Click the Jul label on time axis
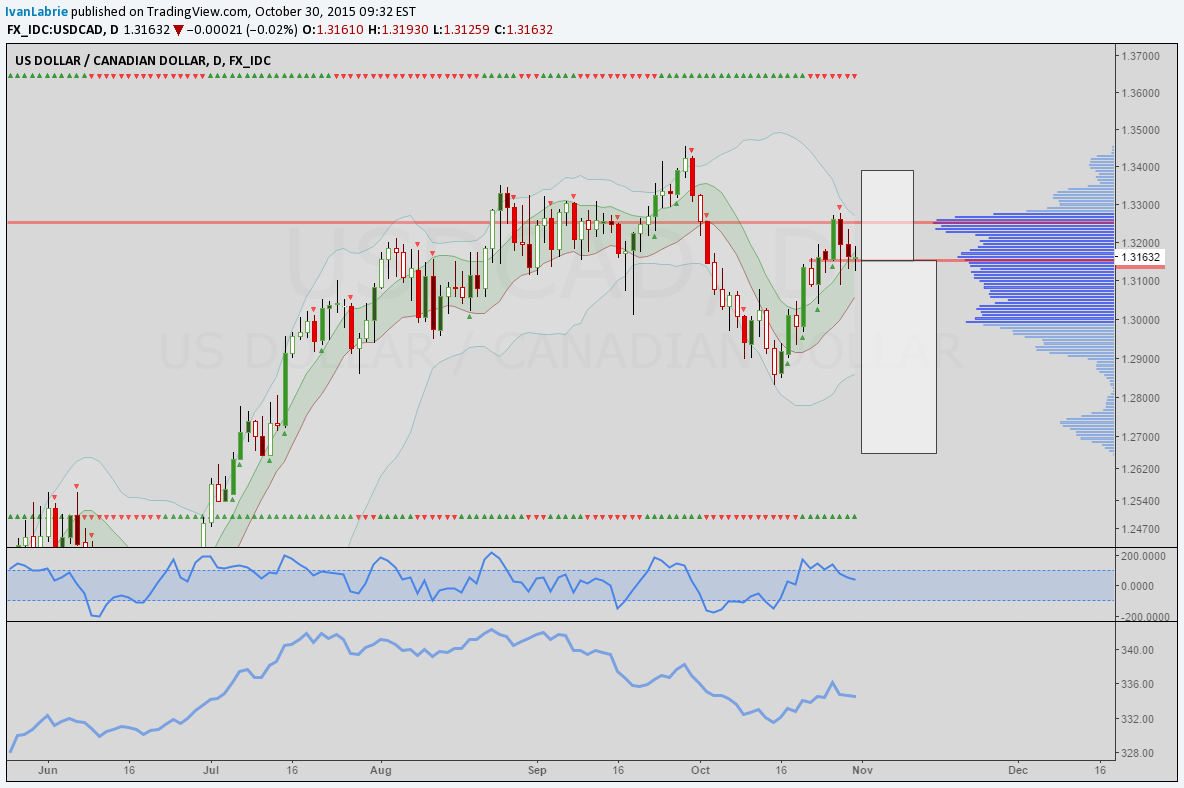Viewport: 1184px width, 788px height. coord(211,770)
